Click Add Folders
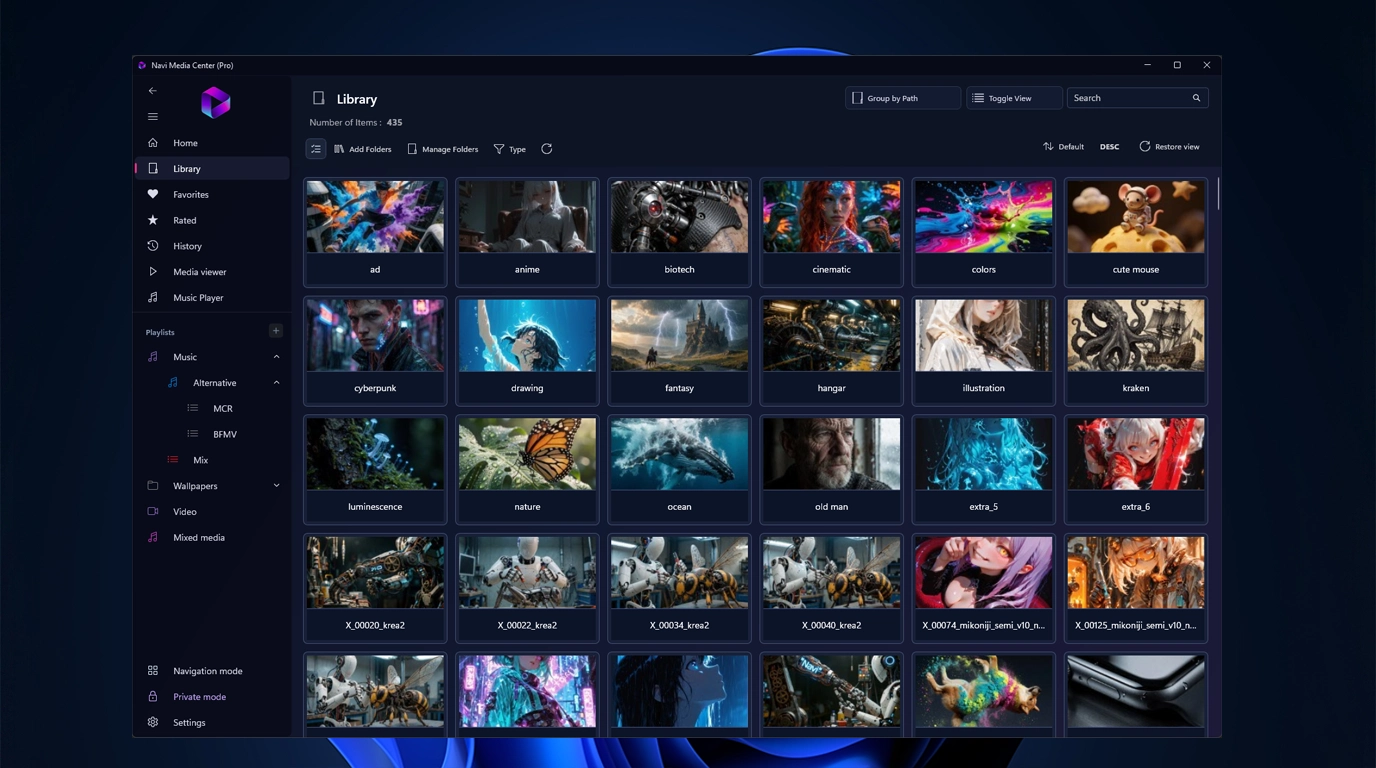This screenshot has width=1376, height=768. pos(363,149)
